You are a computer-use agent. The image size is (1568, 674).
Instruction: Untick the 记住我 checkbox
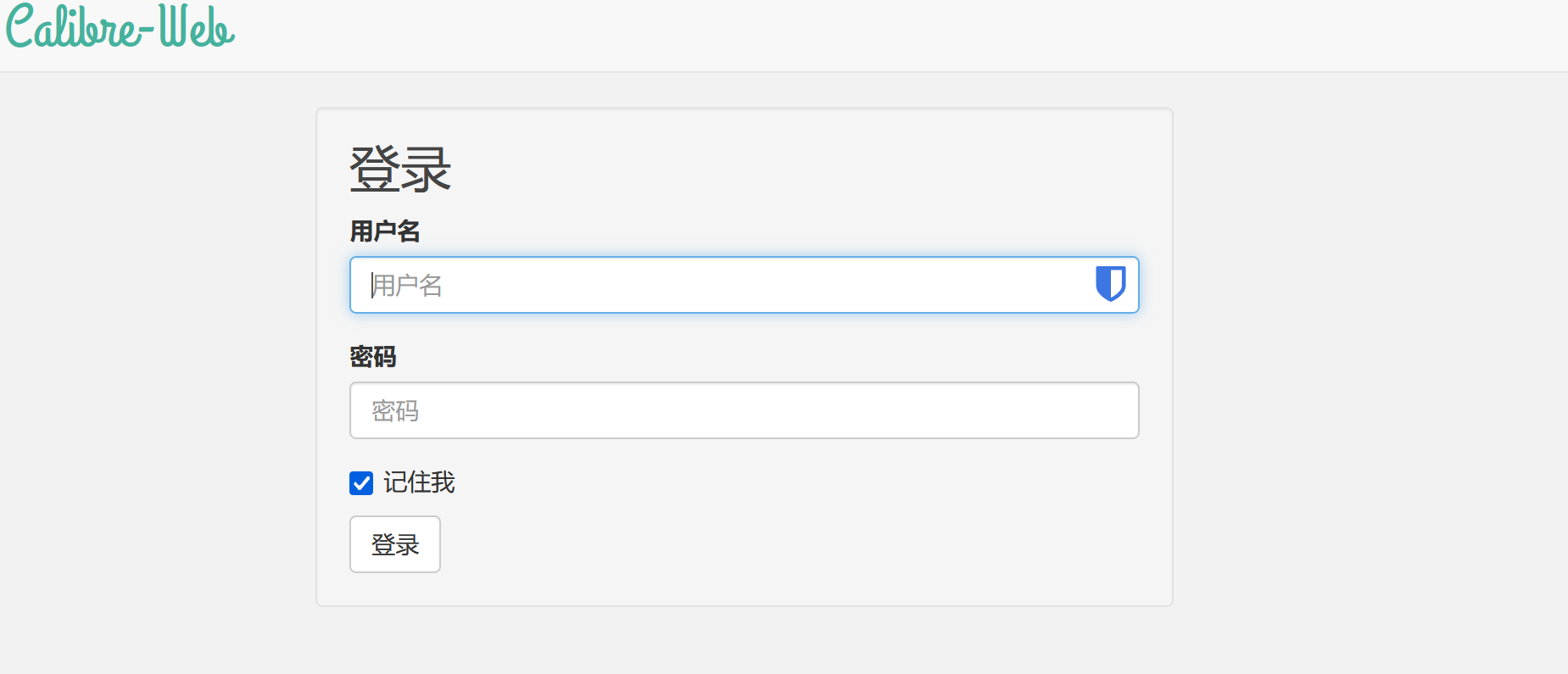pos(361,483)
